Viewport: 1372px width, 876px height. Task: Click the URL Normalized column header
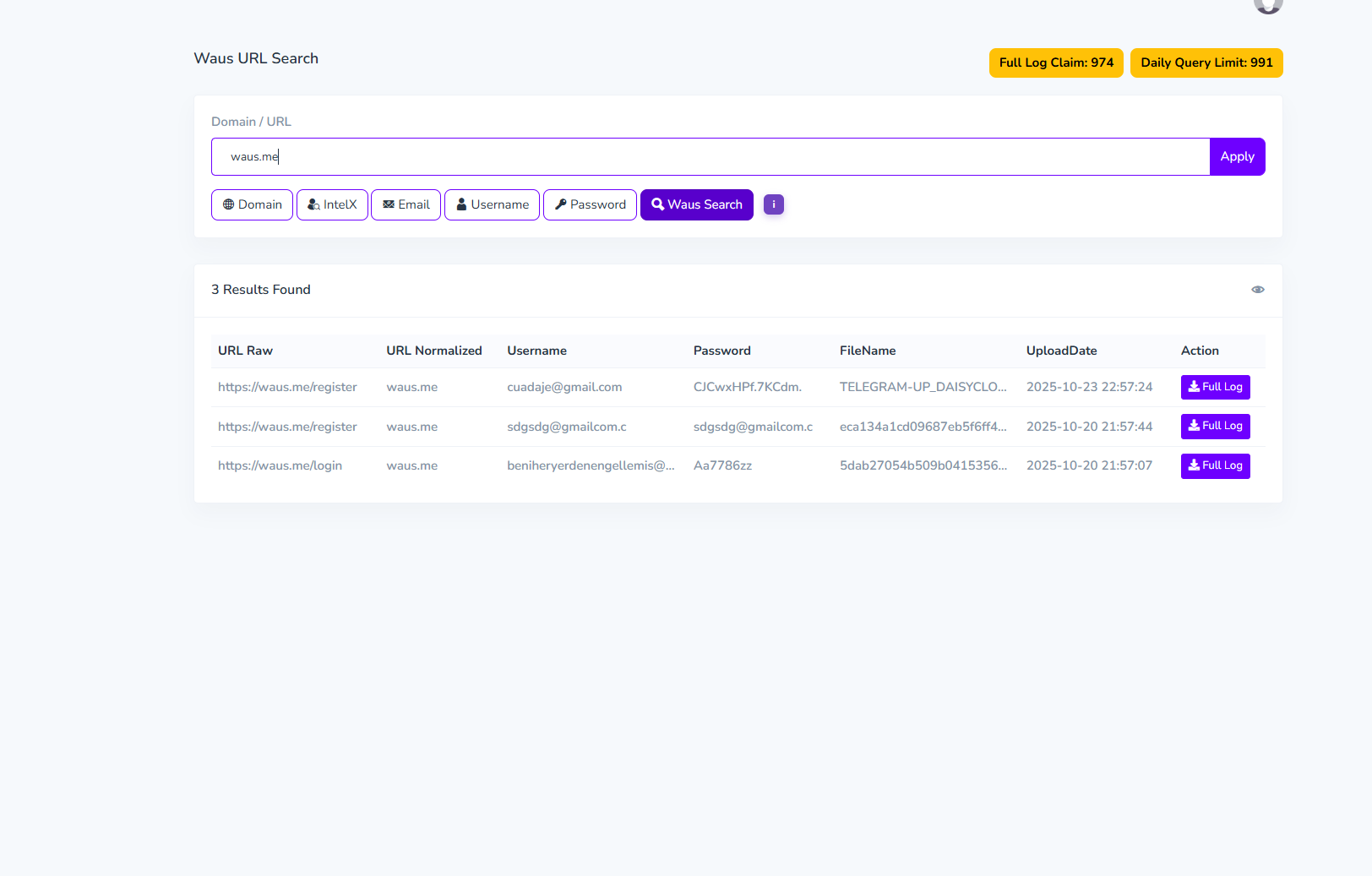(x=434, y=351)
